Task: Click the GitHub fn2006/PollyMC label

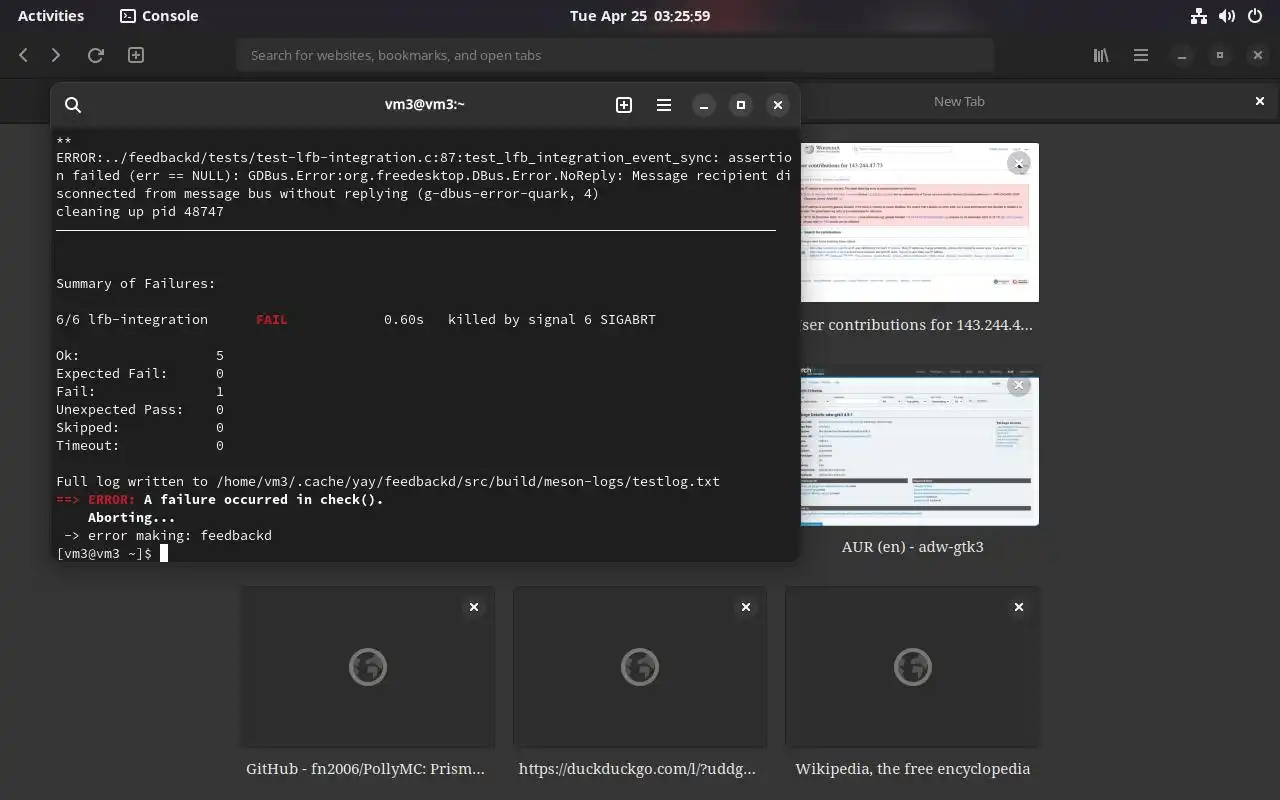Action: pos(366,769)
